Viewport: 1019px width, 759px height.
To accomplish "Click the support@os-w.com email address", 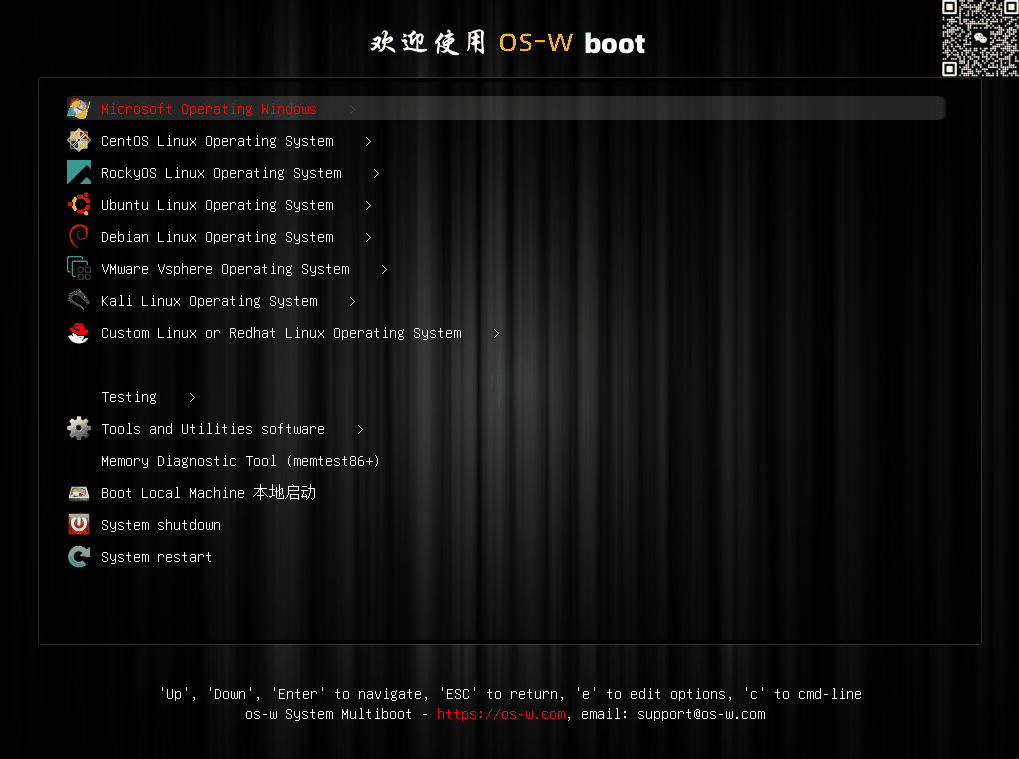I will point(701,714).
